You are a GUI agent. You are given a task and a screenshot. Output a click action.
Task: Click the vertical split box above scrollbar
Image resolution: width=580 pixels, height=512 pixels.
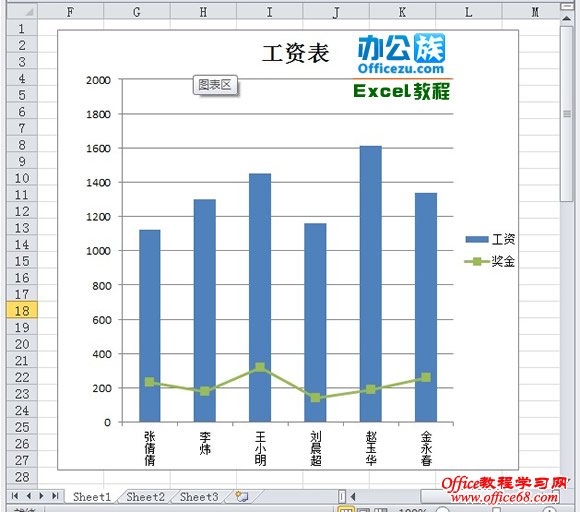point(566,7)
